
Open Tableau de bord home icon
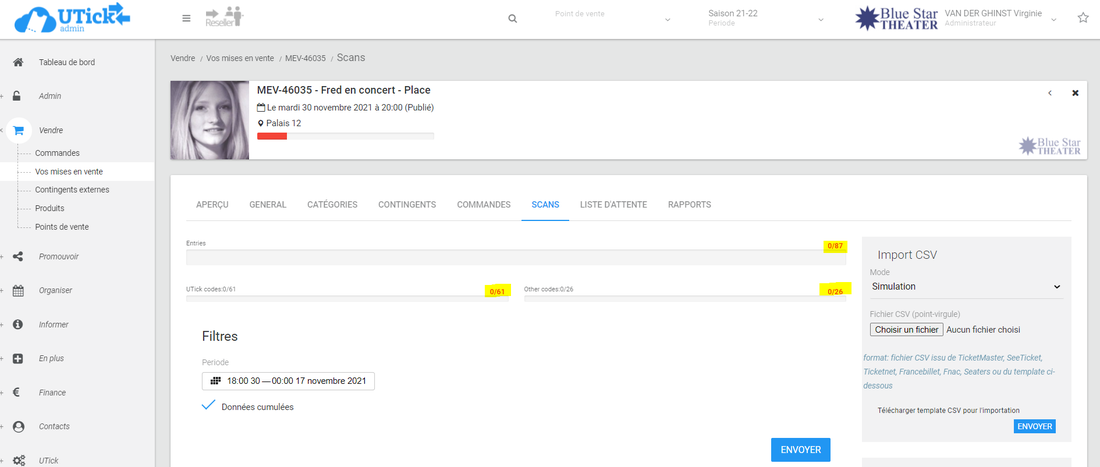18,62
